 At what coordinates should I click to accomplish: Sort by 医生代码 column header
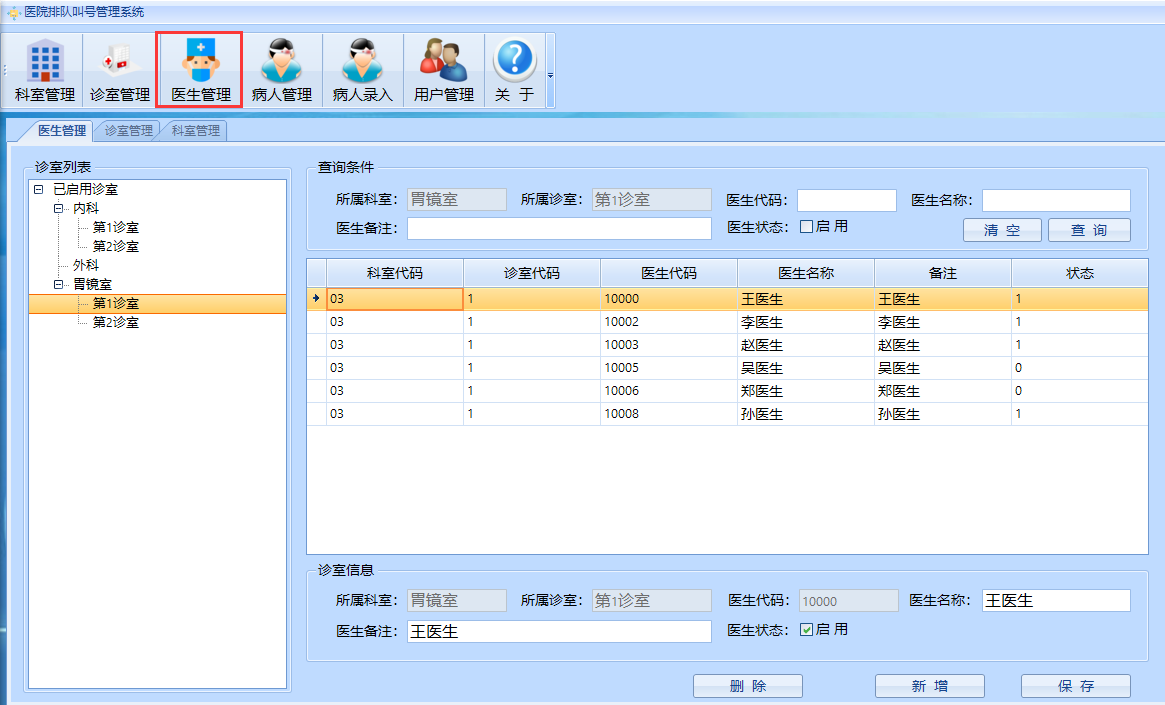(669, 273)
